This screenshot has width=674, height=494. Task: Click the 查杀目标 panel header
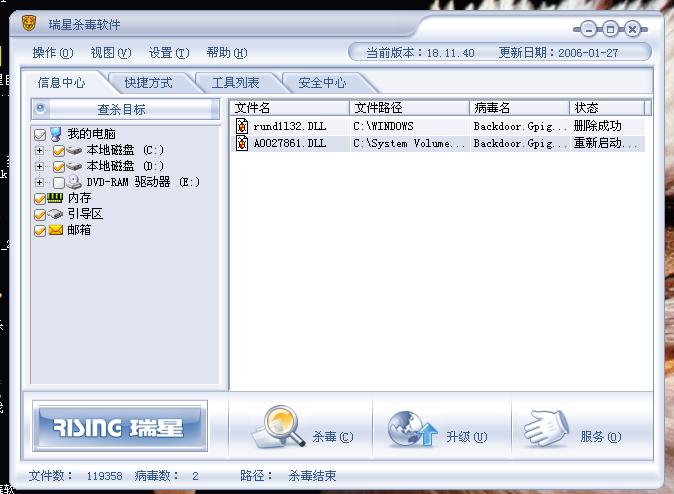tap(126, 109)
